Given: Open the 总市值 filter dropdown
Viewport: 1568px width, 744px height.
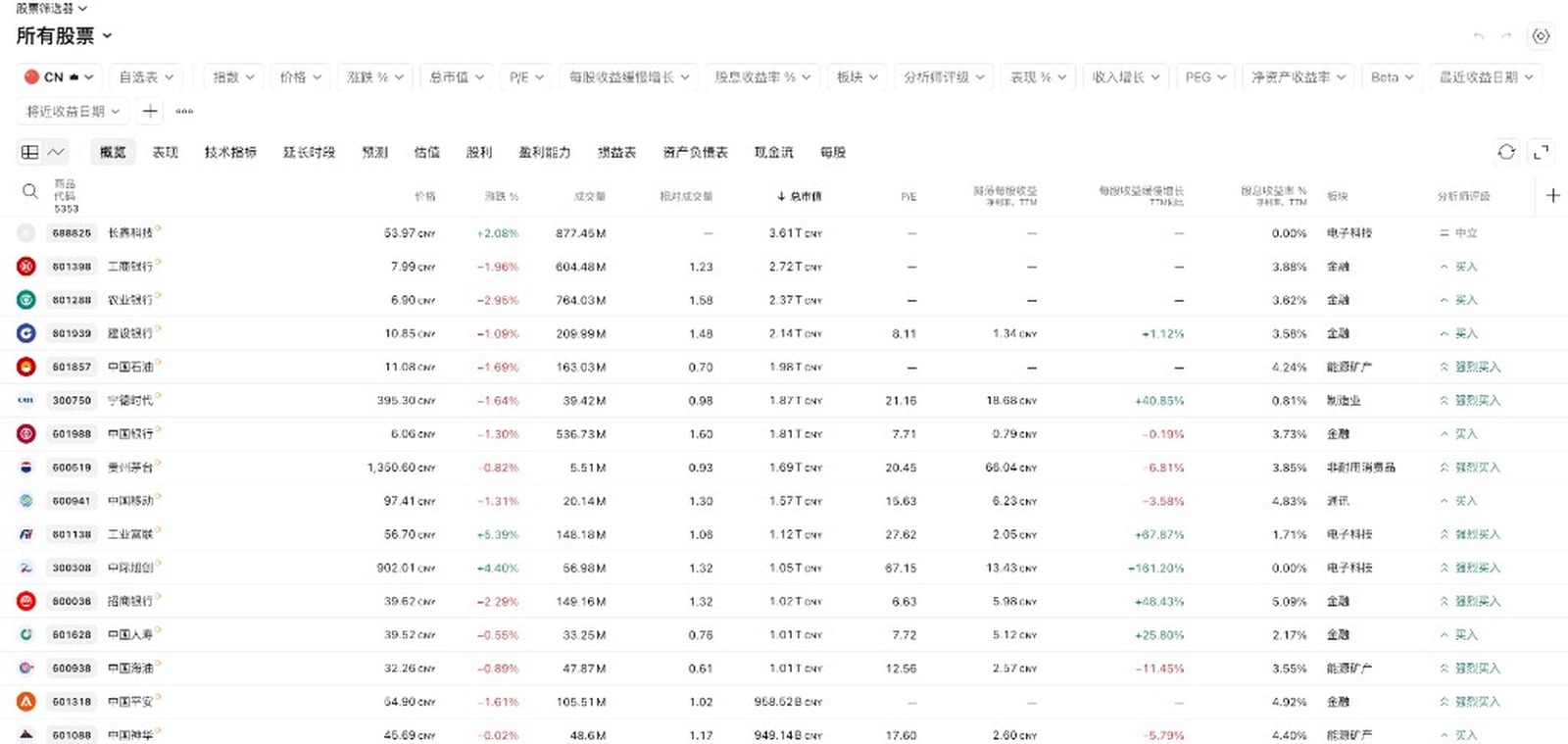Looking at the screenshot, I should [456, 76].
